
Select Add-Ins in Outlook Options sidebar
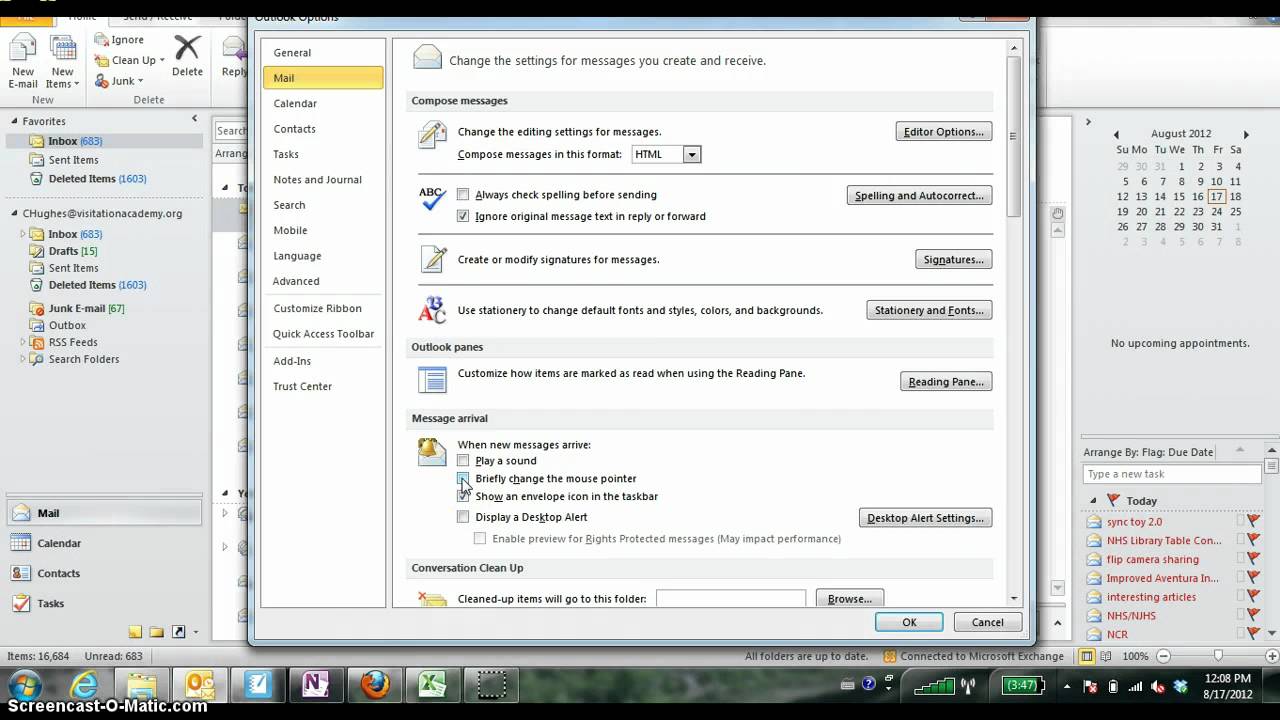click(x=323, y=361)
